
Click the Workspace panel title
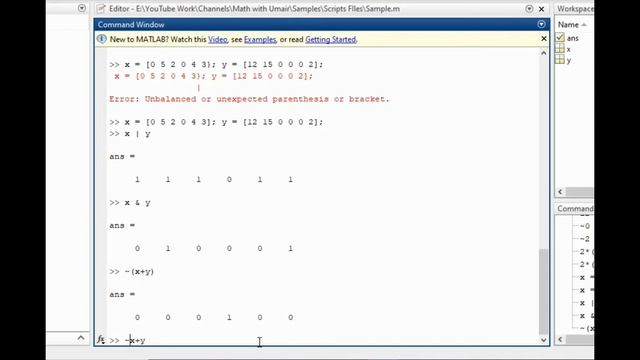(x=575, y=9)
